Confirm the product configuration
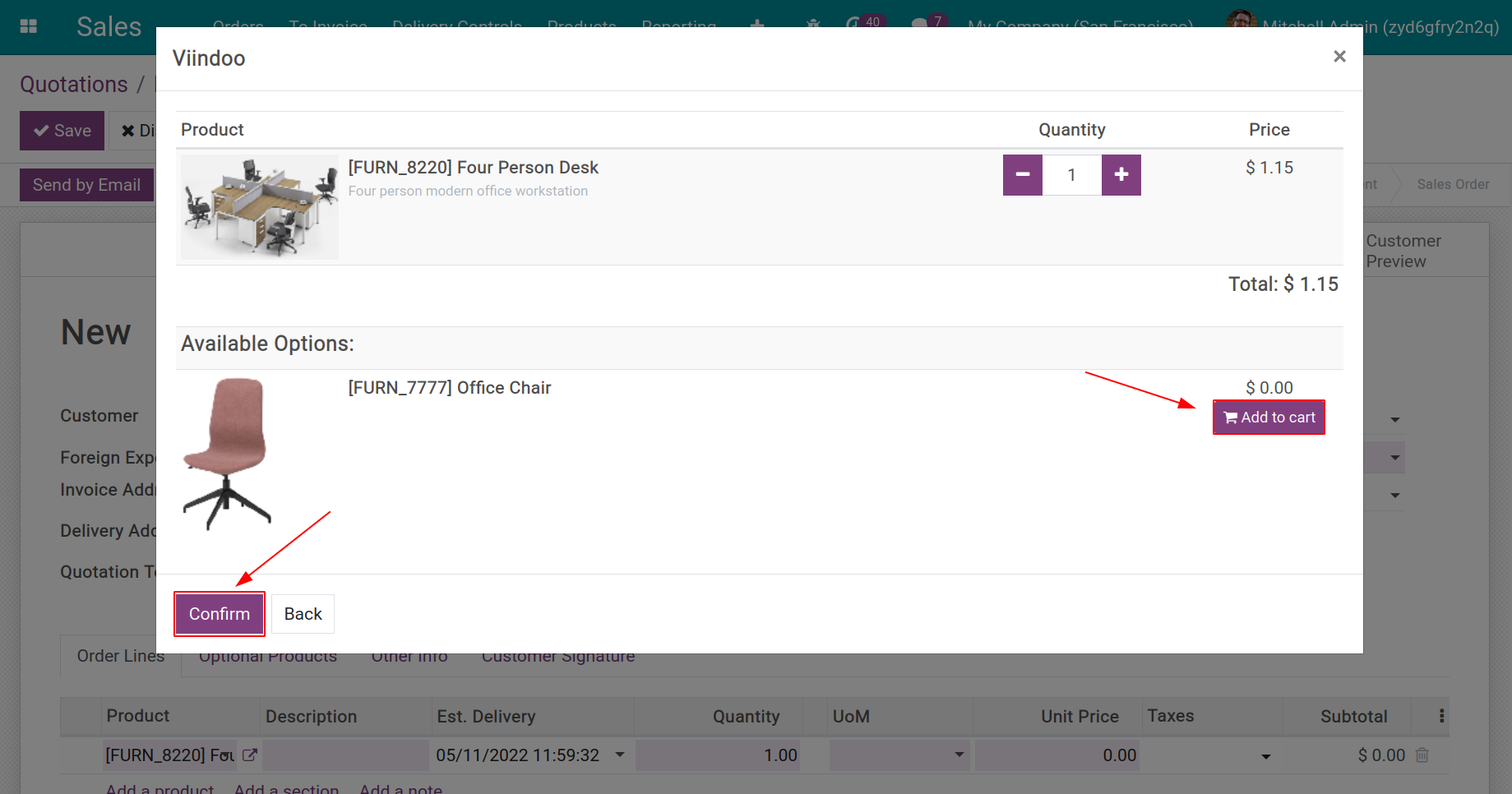Screen dimensions: 1512x794 tap(220, 614)
